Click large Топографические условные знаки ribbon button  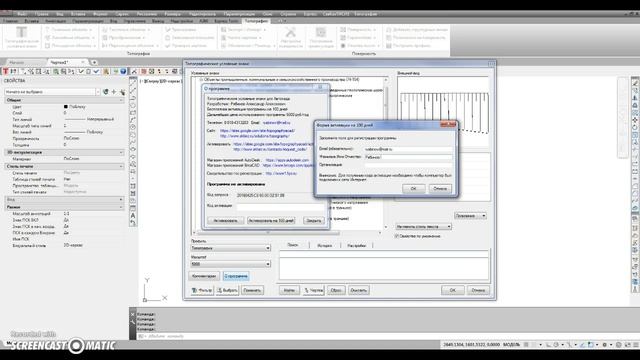[x=22, y=37]
